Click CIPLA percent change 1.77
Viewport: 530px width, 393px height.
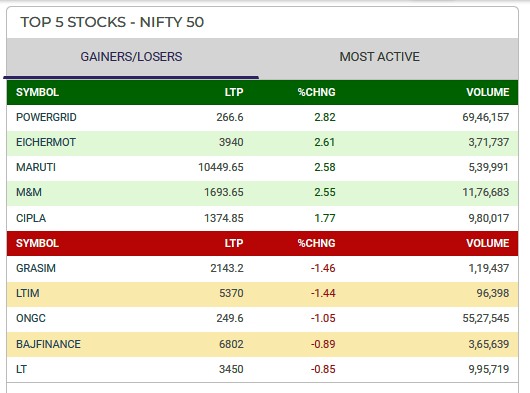(x=325, y=218)
